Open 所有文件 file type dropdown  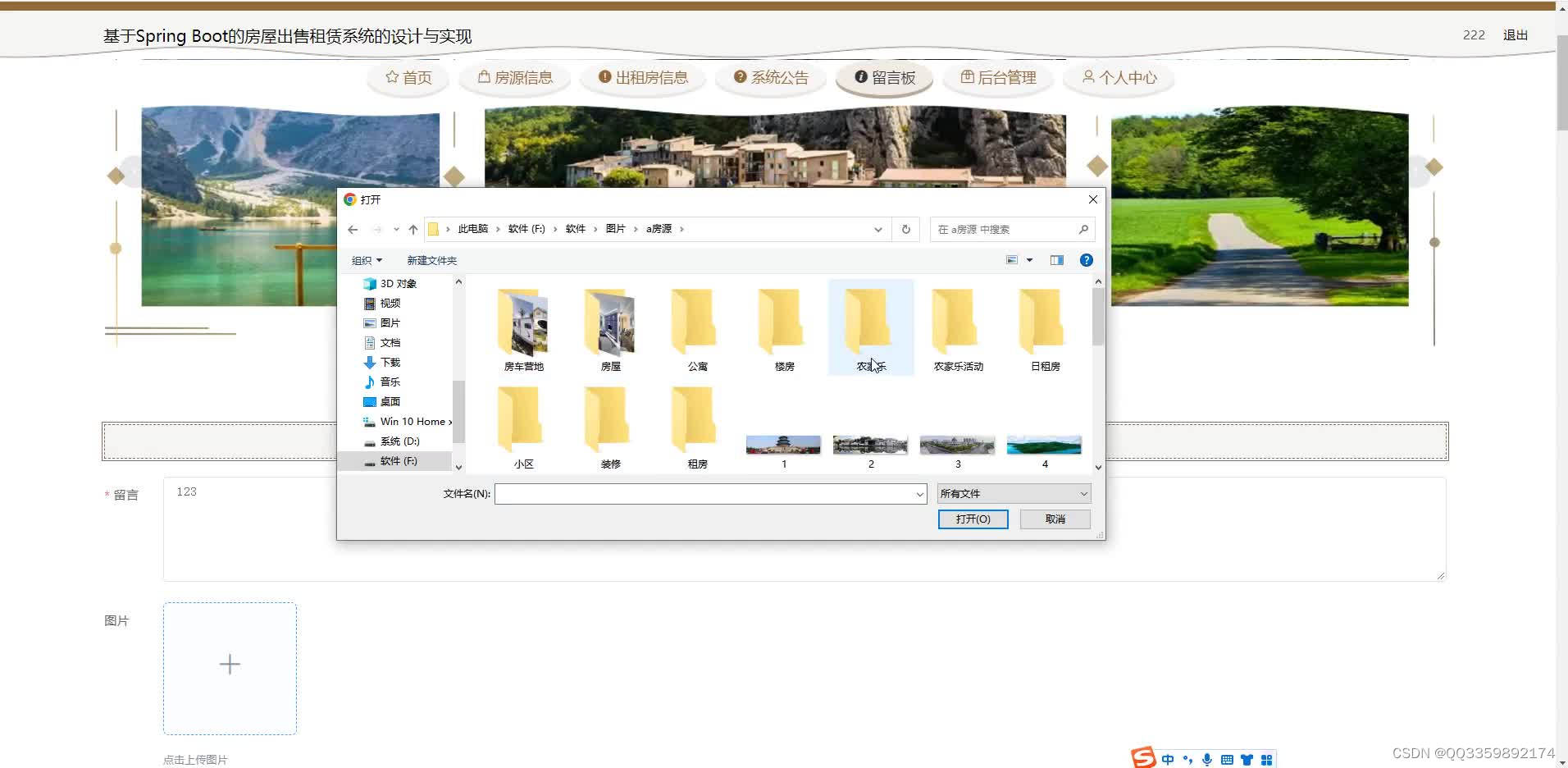(1014, 494)
